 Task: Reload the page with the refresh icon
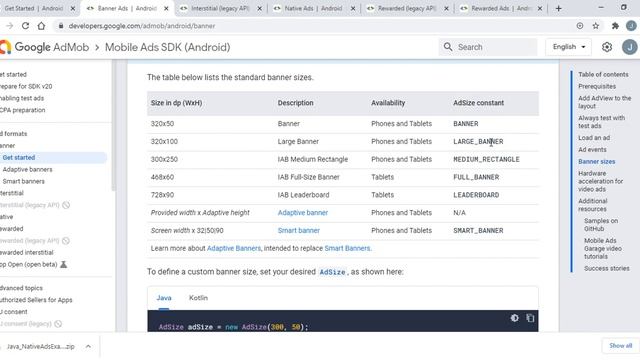[25, 26]
